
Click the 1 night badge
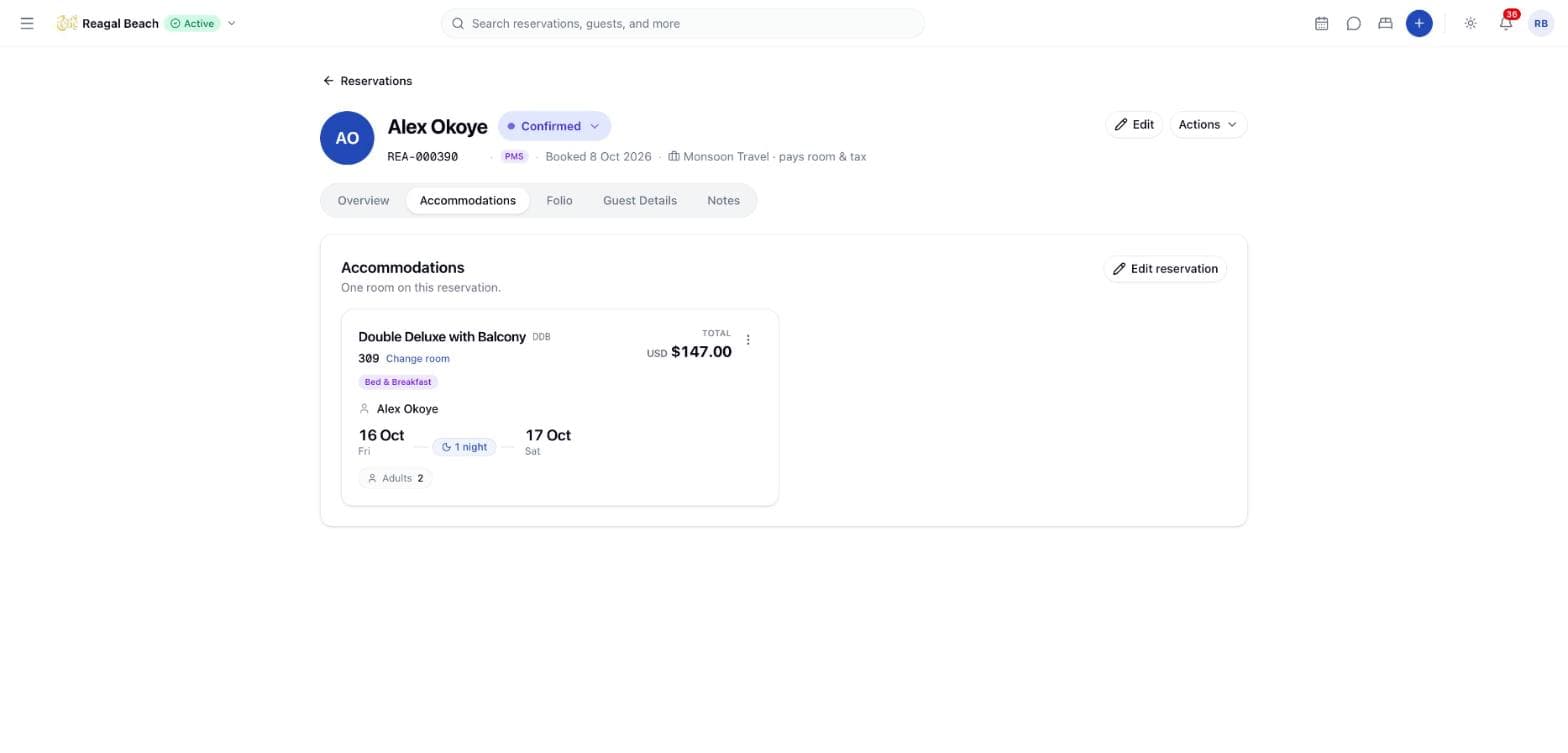coord(464,447)
